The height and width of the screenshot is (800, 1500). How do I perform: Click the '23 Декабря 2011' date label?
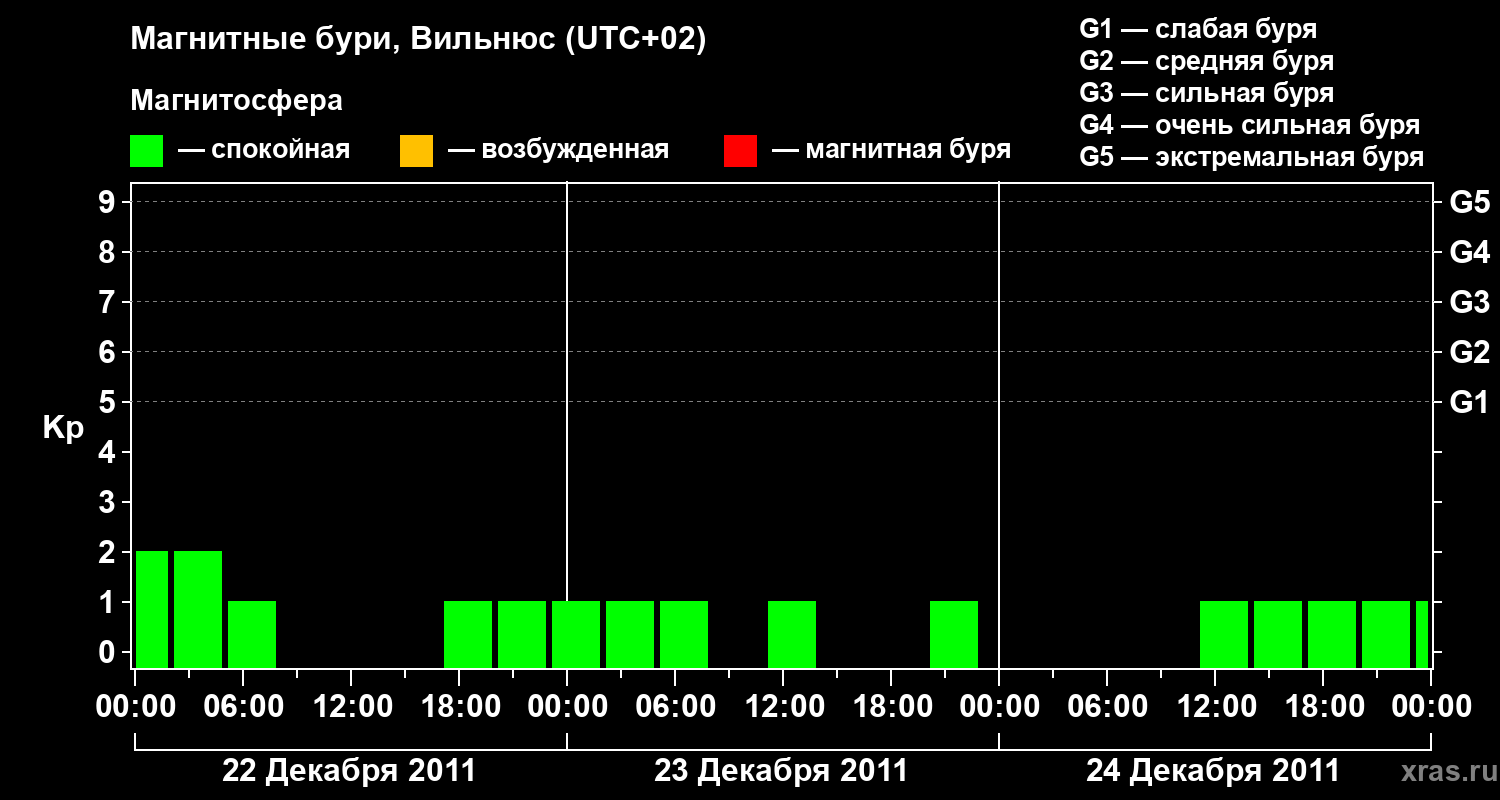781,771
